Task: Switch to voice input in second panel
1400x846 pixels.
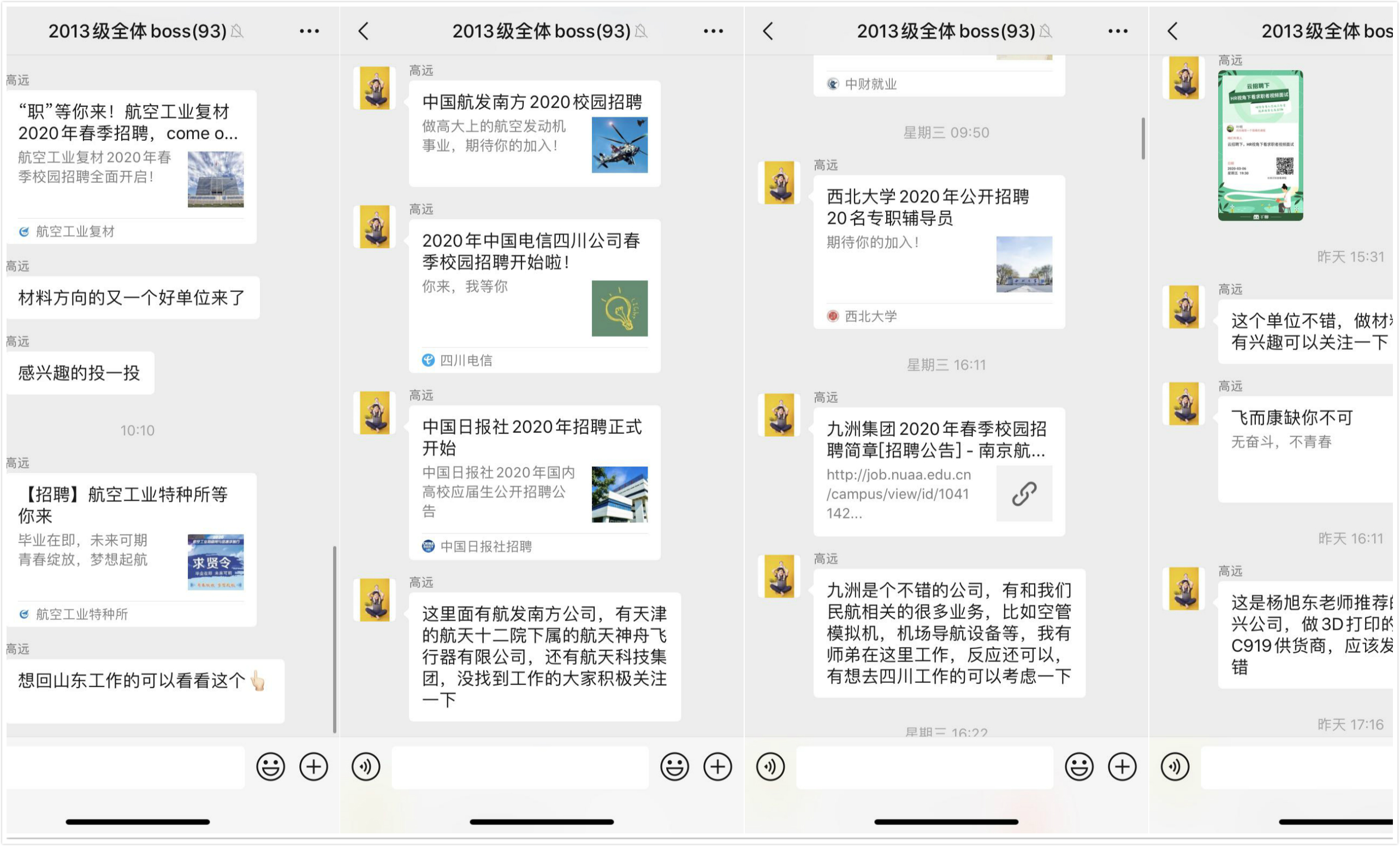Action: click(366, 767)
